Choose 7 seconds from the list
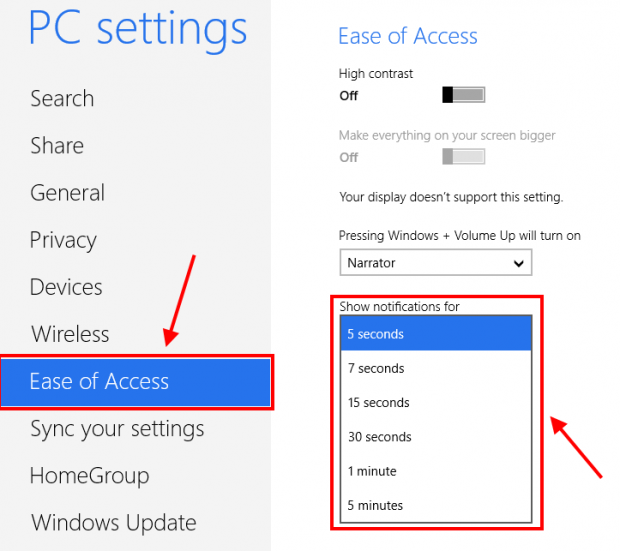Image resolution: width=620 pixels, height=551 pixels. 436,368
